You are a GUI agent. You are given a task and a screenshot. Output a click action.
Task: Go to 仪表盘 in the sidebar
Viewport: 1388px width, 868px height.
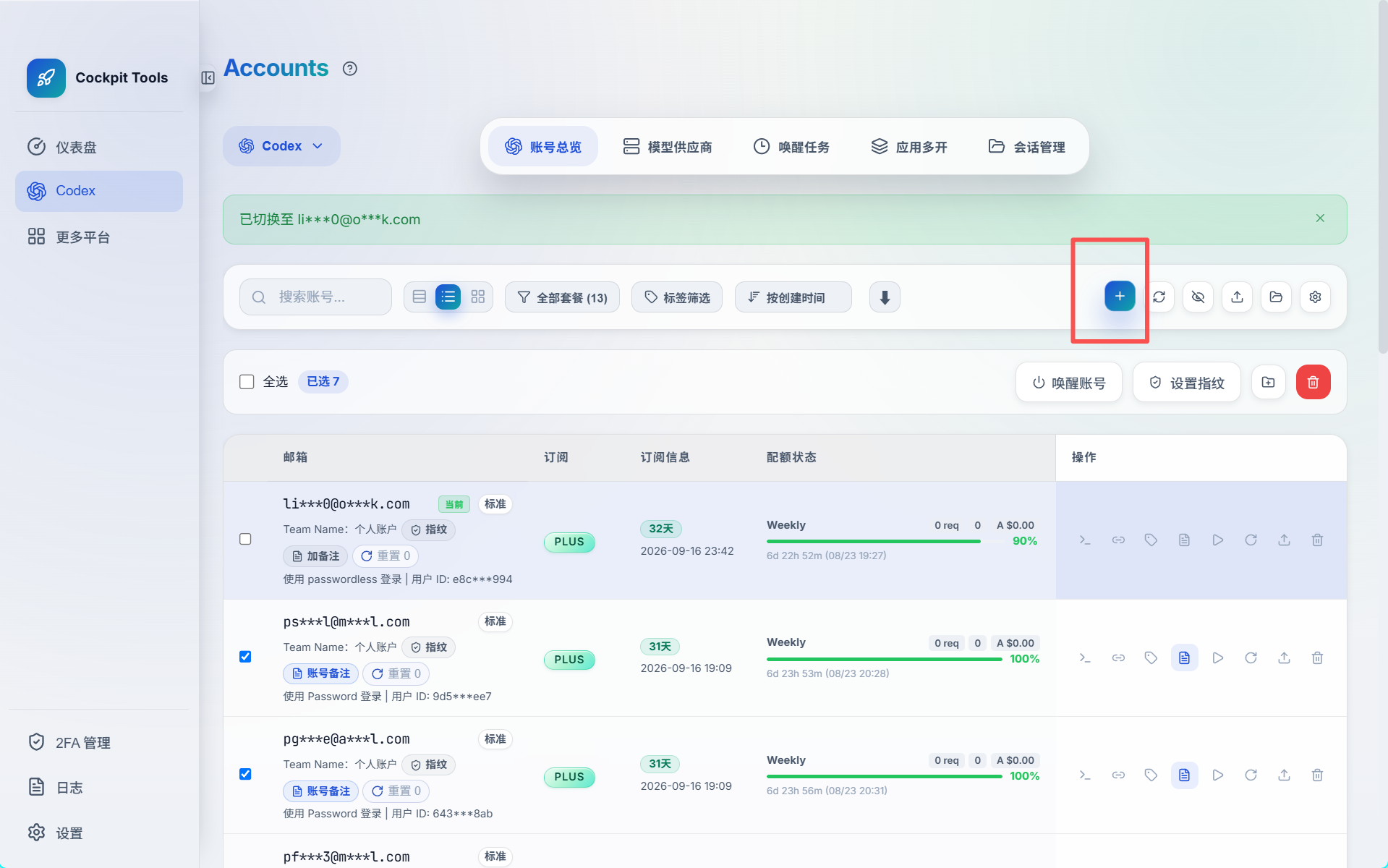[99, 147]
